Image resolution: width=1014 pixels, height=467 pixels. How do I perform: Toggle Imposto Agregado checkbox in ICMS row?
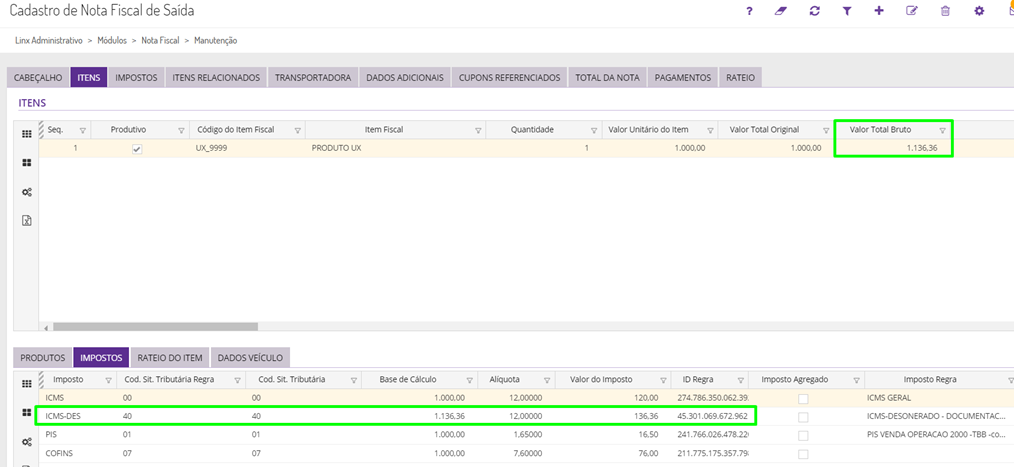pyautogui.click(x=803, y=398)
